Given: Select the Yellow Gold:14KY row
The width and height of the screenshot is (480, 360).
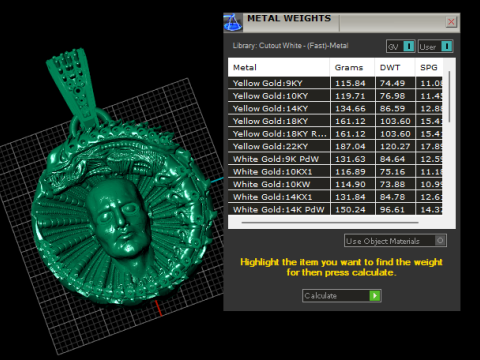Looking at the screenshot, I should pyautogui.click(x=335, y=108).
